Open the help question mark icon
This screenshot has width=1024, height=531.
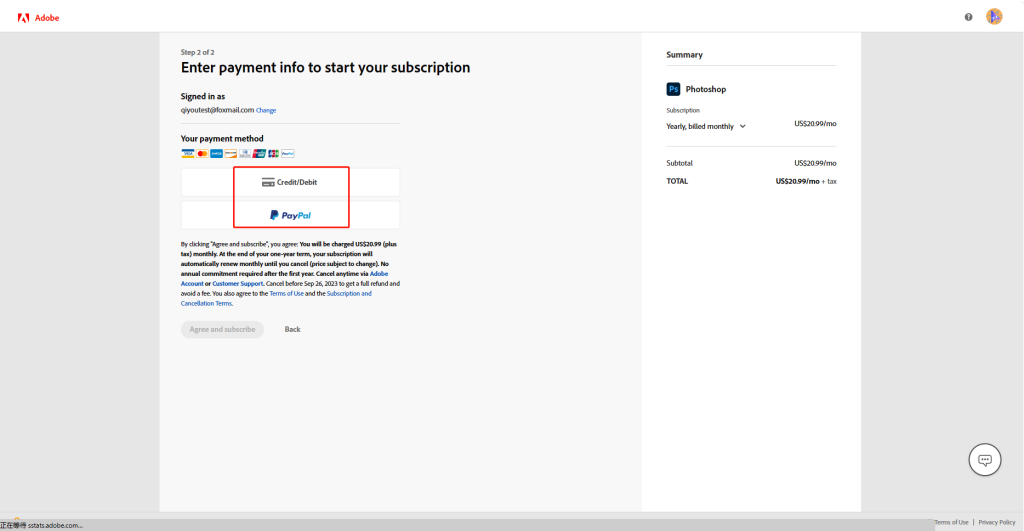tap(968, 17)
